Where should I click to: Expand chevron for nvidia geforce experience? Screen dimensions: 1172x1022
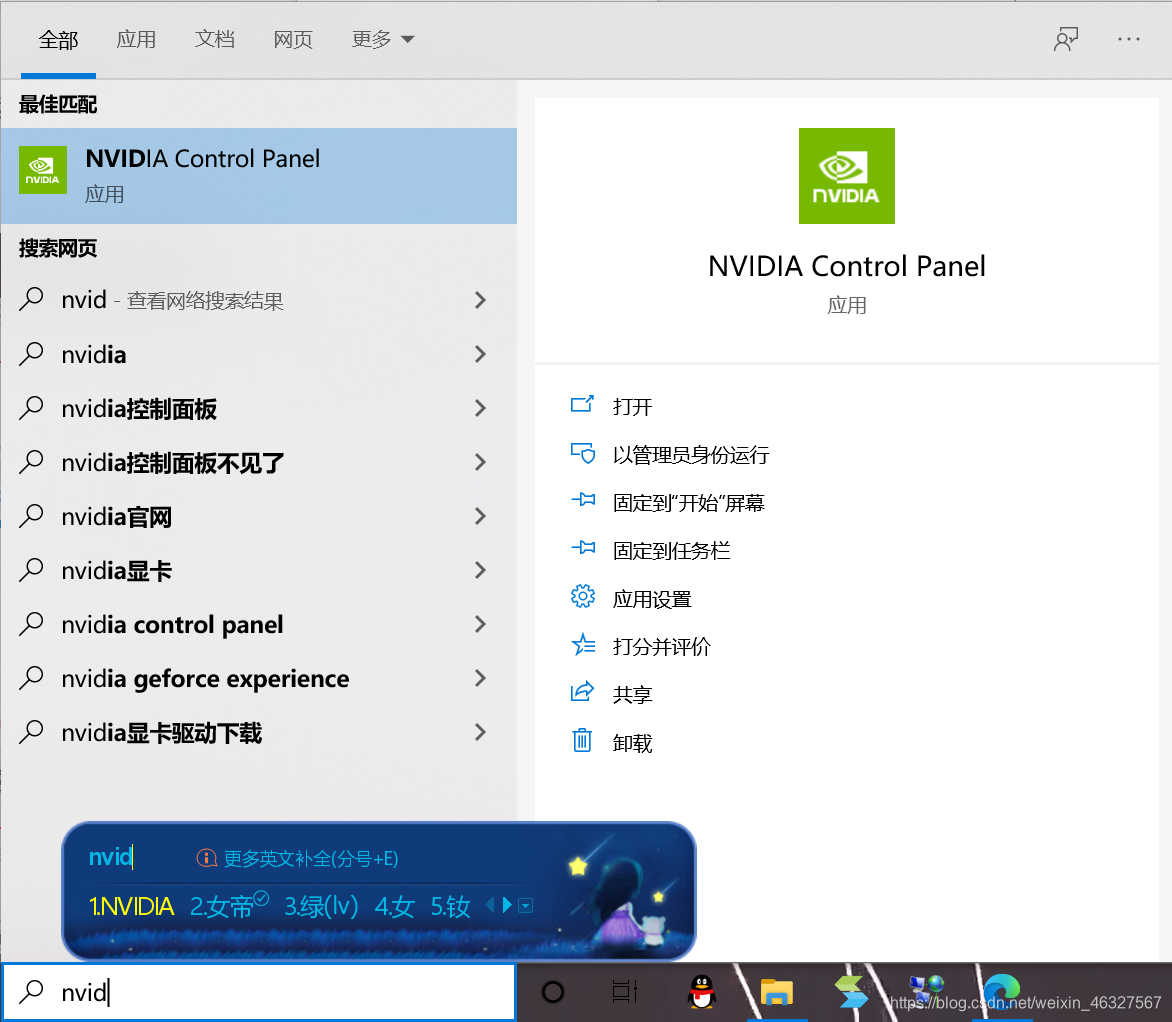(481, 678)
